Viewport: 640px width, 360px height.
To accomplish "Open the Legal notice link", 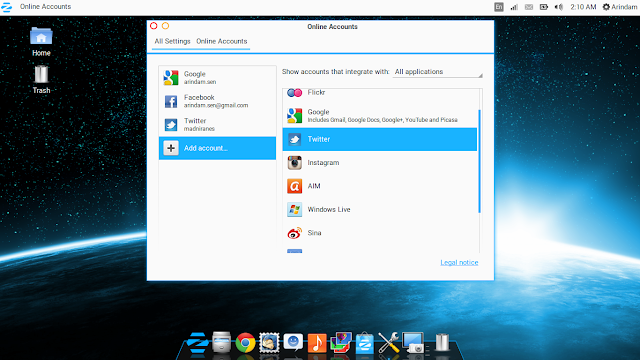I will coord(459,262).
